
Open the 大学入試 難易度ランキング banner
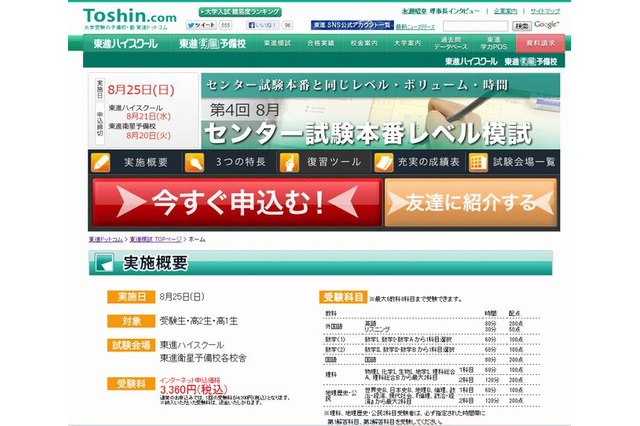pos(240,12)
